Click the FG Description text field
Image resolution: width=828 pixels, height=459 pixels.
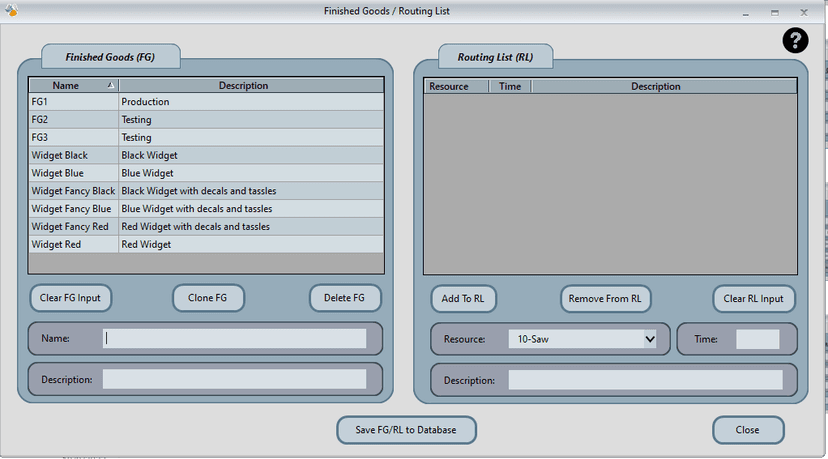point(234,379)
